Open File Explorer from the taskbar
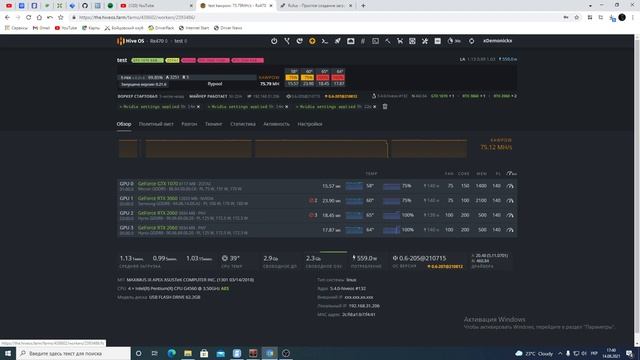This screenshot has height=360, width=640. pyautogui.click(x=188, y=353)
